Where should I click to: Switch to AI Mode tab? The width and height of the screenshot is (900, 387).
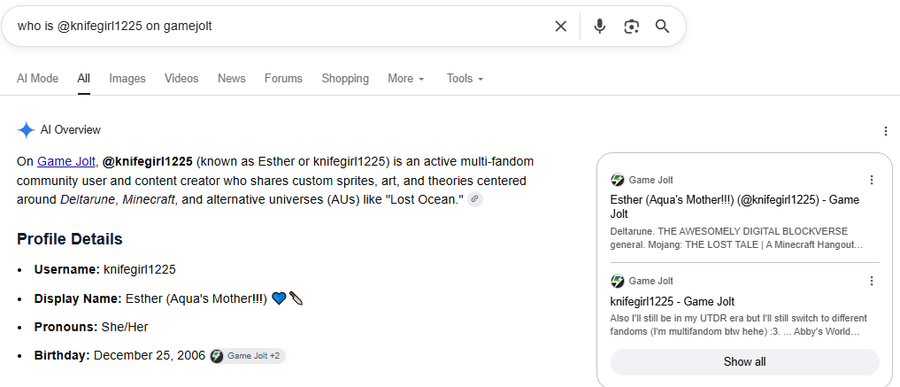37,79
